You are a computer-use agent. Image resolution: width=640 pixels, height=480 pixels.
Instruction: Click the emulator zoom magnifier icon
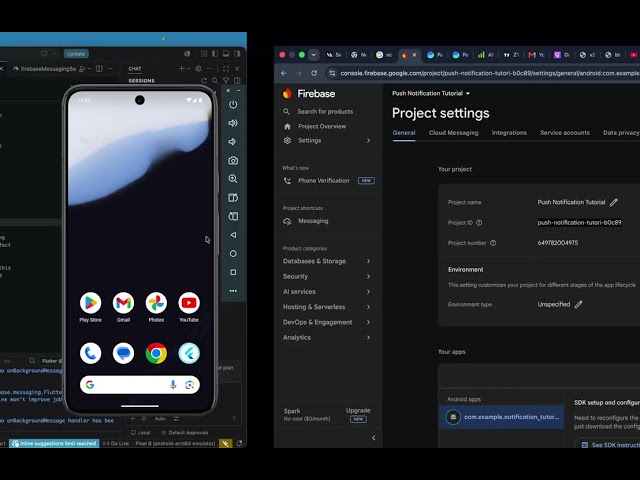point(233,179)
